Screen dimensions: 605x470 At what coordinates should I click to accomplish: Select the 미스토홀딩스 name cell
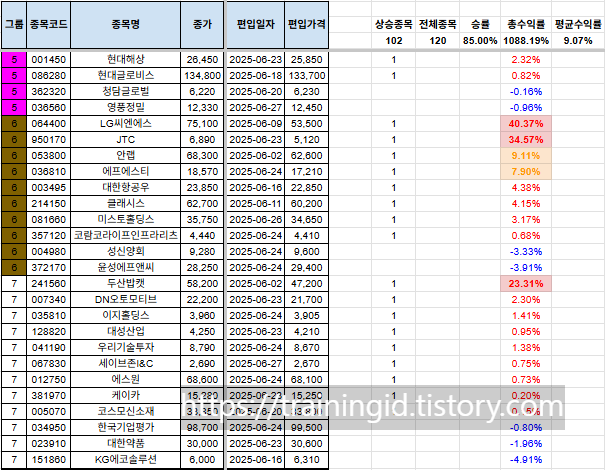(125, 220)
